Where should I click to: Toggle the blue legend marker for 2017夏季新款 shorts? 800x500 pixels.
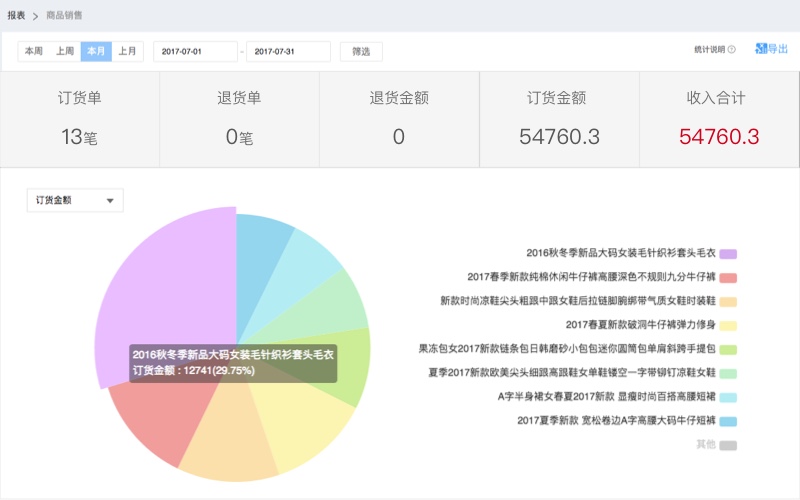[x=728, y=421]
